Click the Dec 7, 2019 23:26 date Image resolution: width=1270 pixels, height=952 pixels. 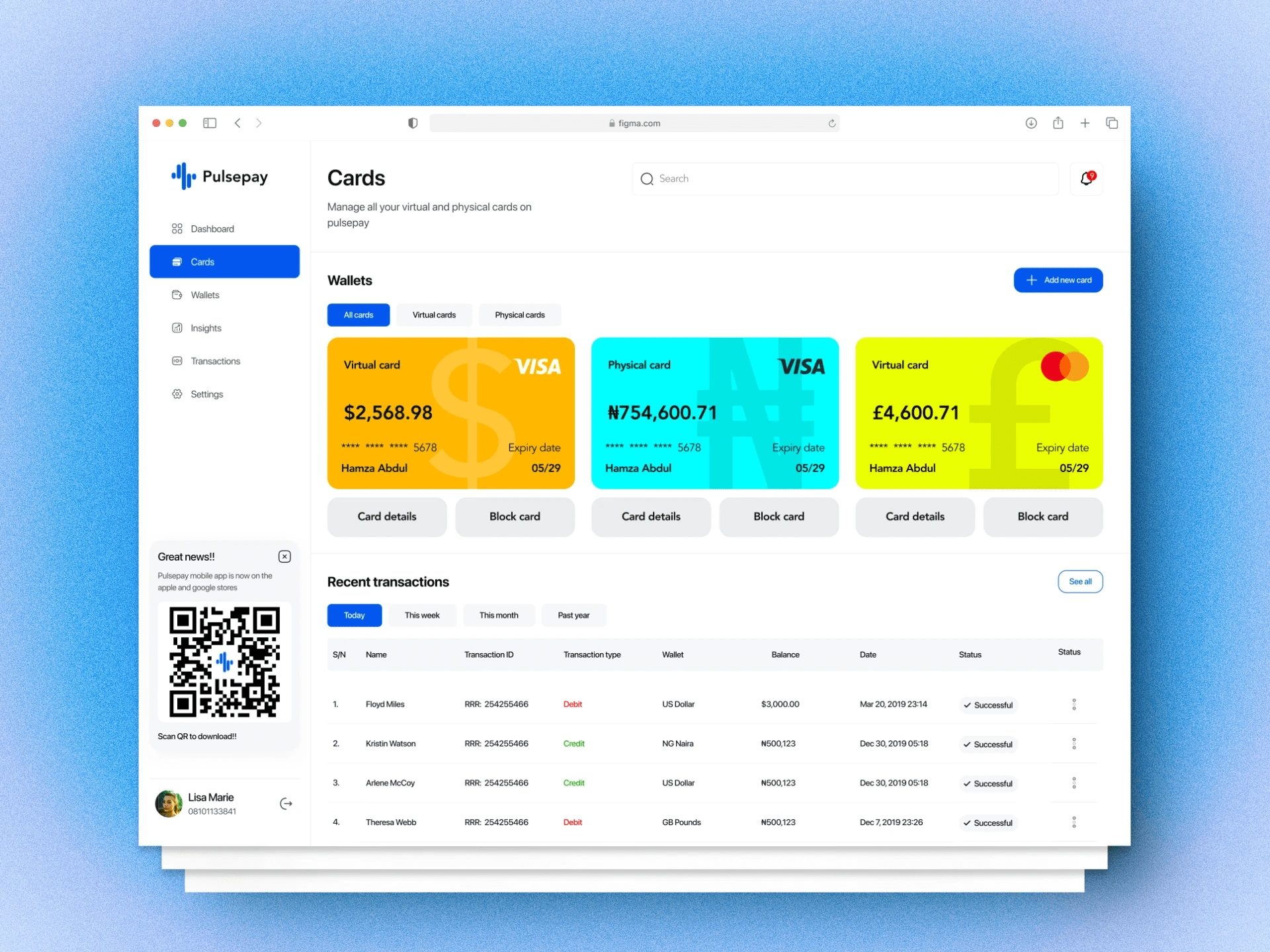click(891, 822)
